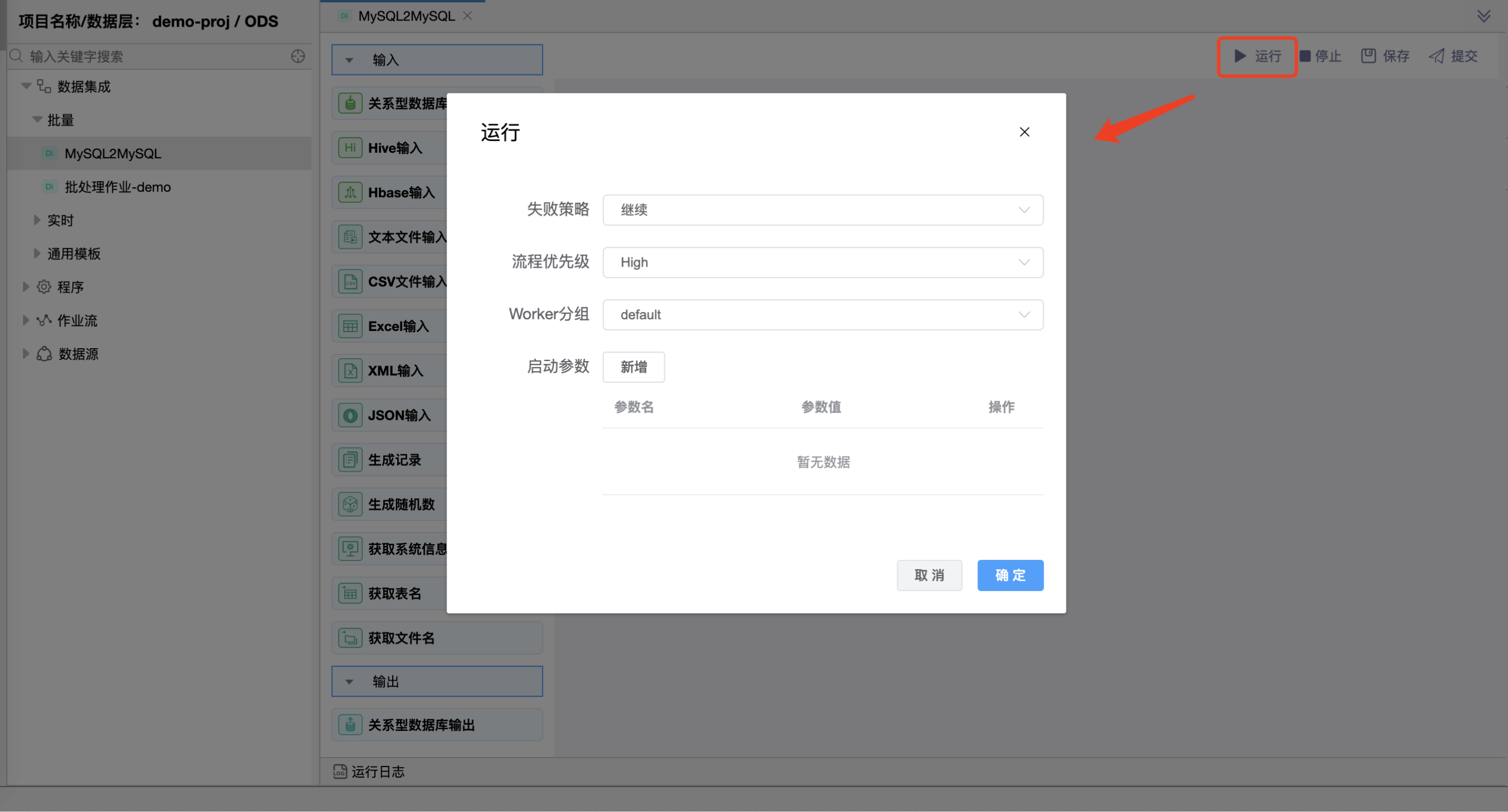Screen dimensions: 1508x812
Task: Select 批处理作业-demo in the tree
Action: [117, 187]
